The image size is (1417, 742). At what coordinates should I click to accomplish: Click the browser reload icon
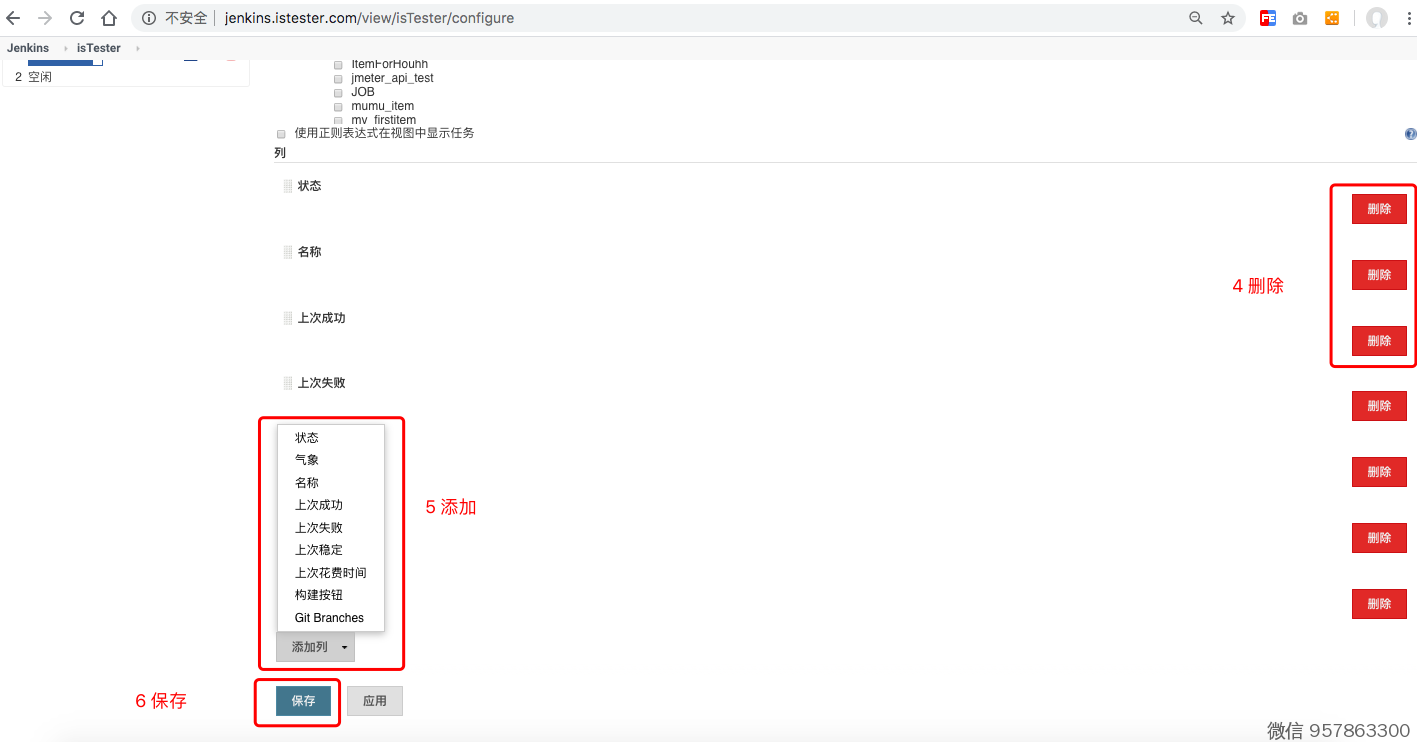77,18
